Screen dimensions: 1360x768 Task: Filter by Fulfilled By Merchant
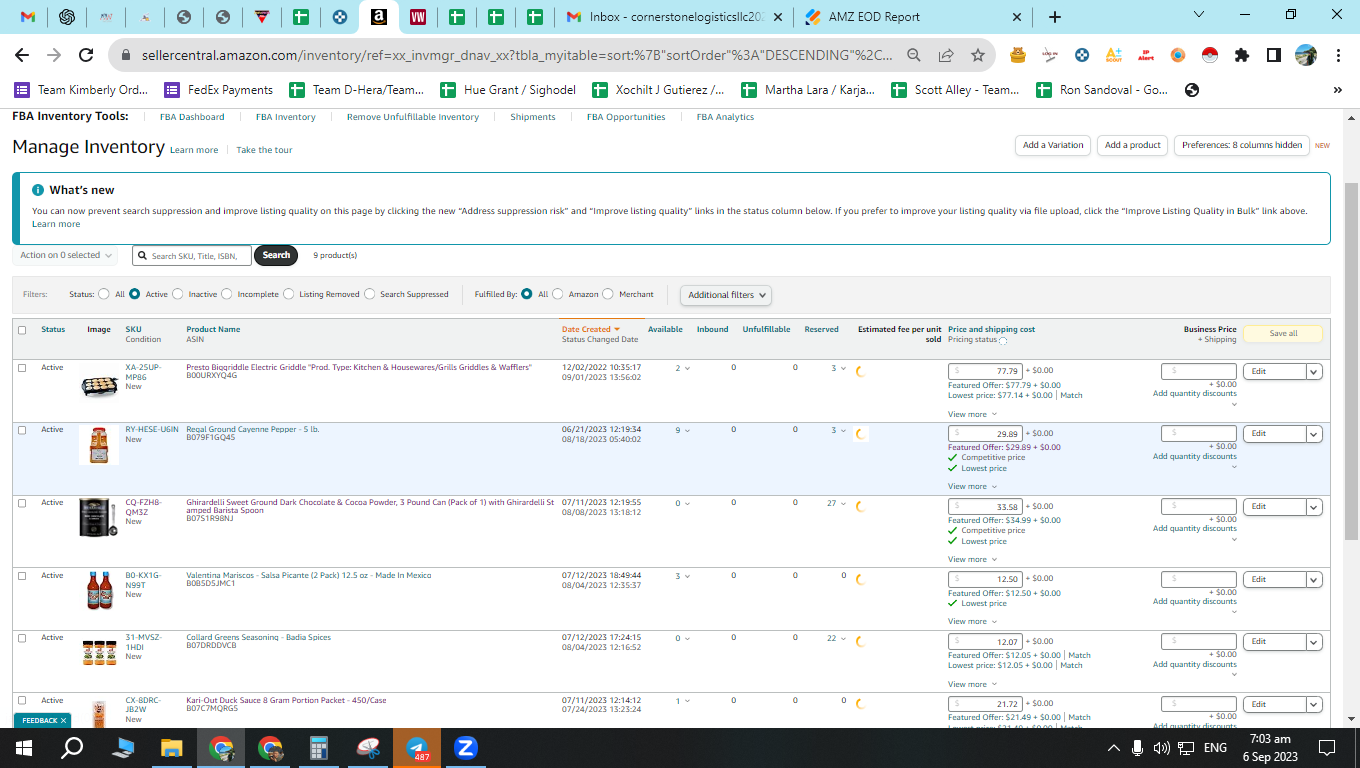click(608, 295)
